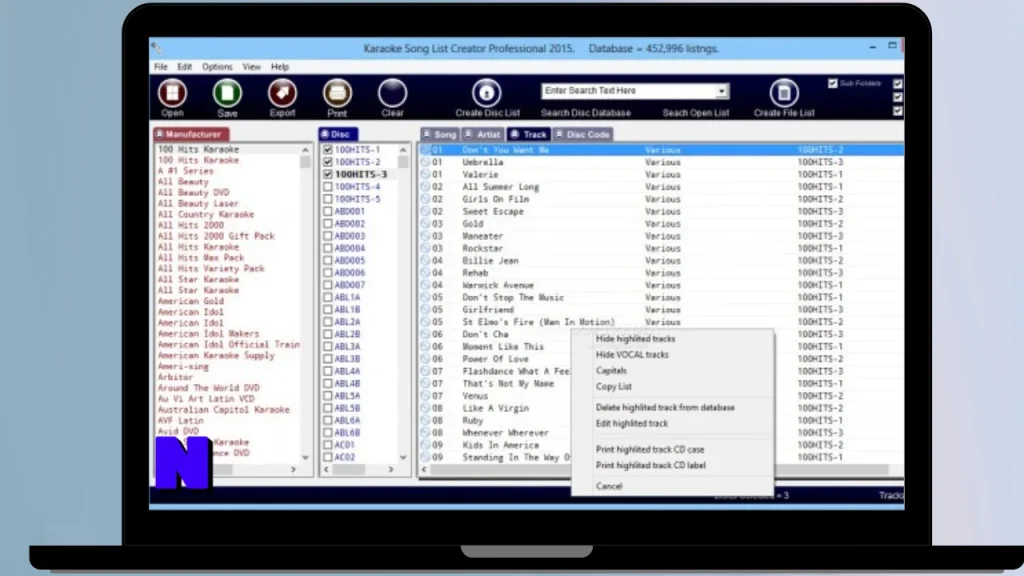This screenshot has height=576, width=1024.
Task: Click Manufacturer list scroll down arrow
Action: click(305, 457)
